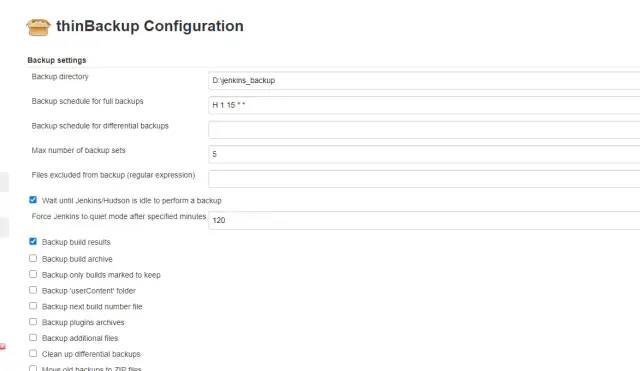Enable Backup build archive

33,258
